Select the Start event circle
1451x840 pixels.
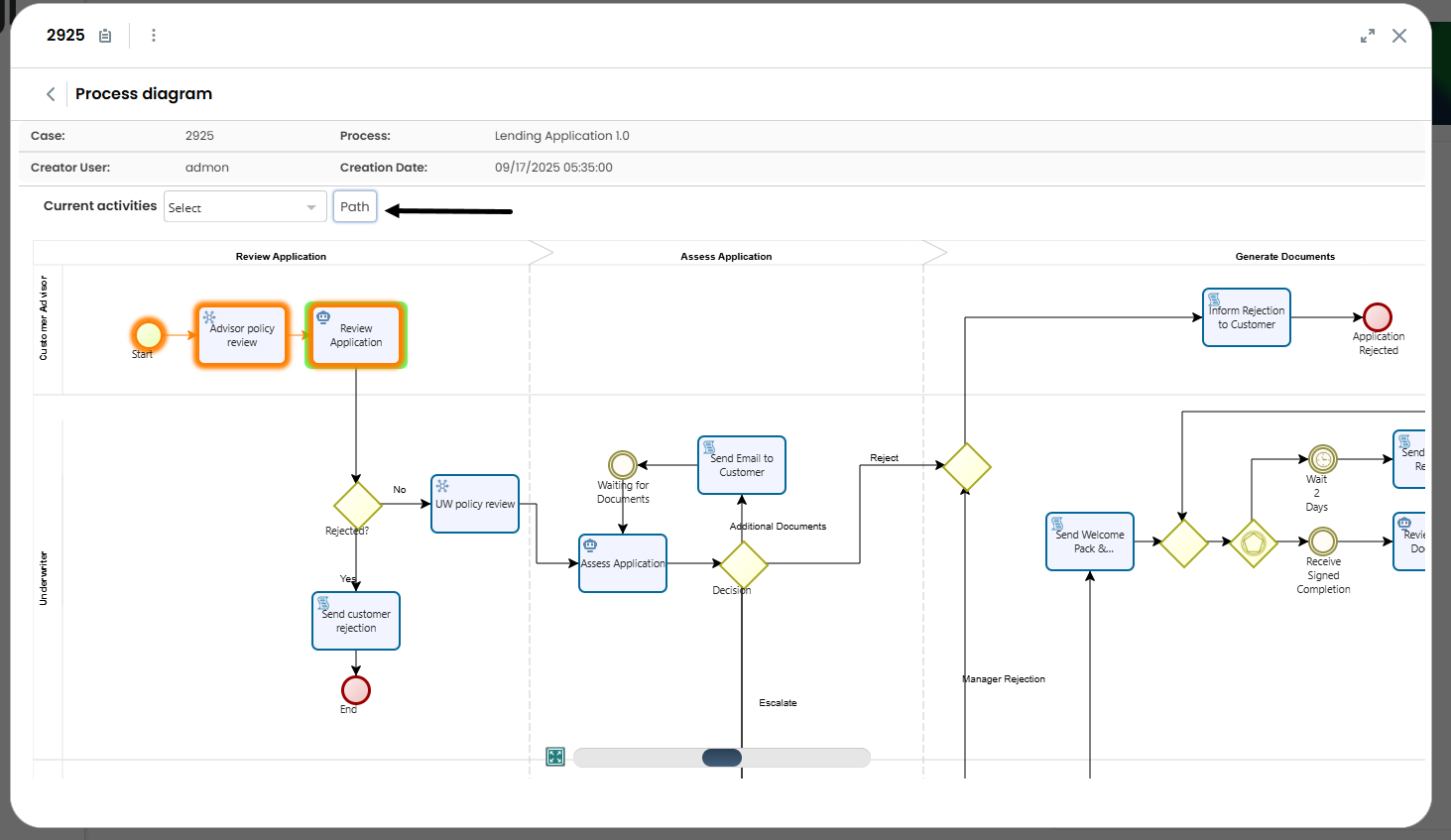(147, 335)
